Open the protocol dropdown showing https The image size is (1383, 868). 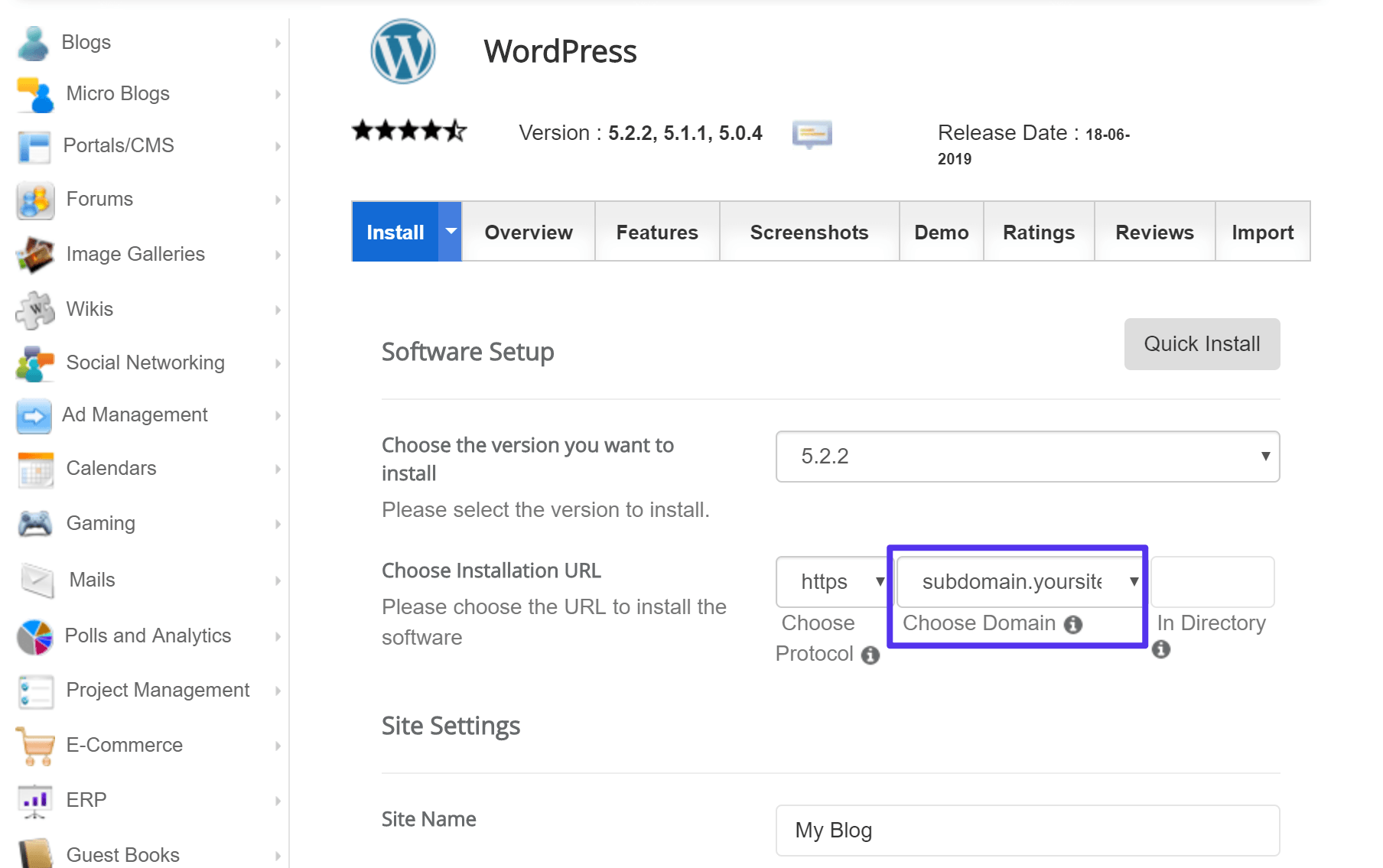831,581
